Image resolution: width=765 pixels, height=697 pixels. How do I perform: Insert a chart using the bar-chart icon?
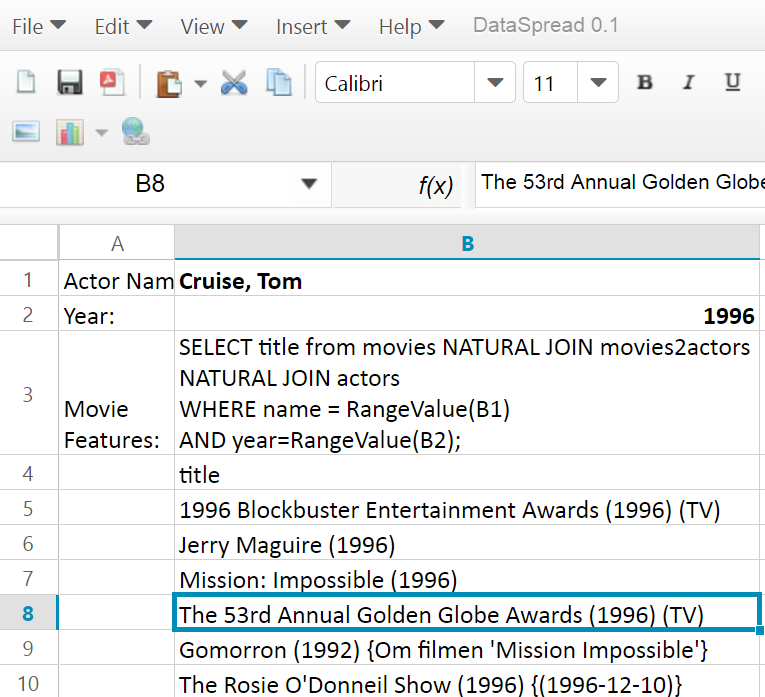pos(70,131)
